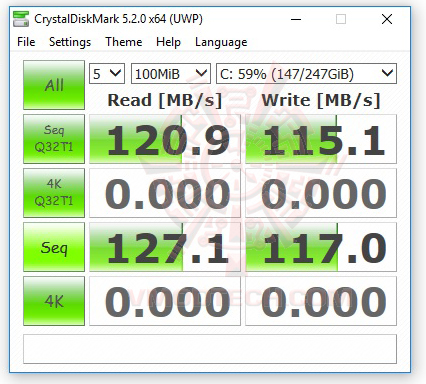The height and width of the screenshot is (384, 426).
Task: Open the Help menu
Action: pyautogui.click(x=168, y=42)
